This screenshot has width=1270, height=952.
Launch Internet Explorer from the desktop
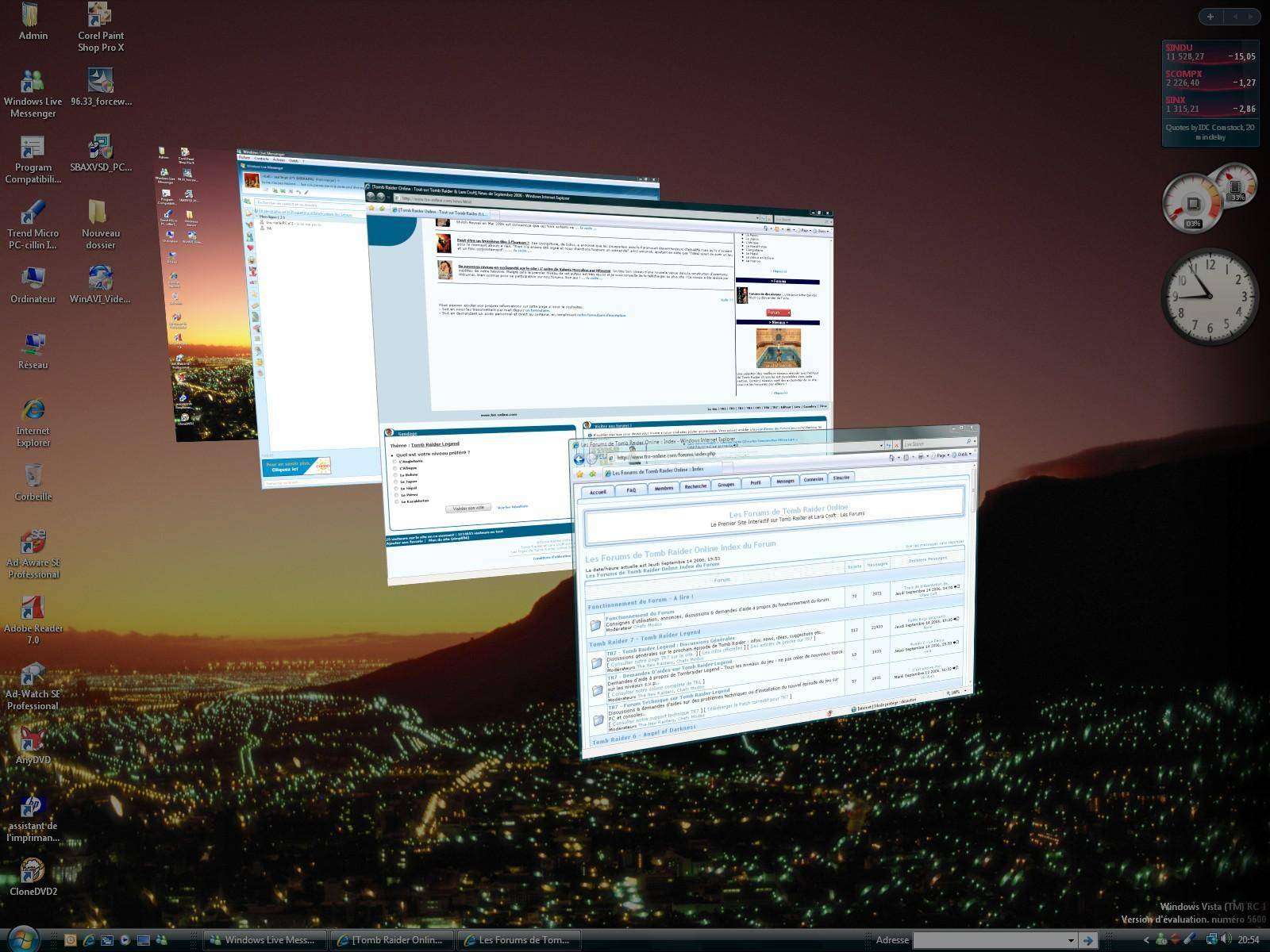tap(33, 423)
